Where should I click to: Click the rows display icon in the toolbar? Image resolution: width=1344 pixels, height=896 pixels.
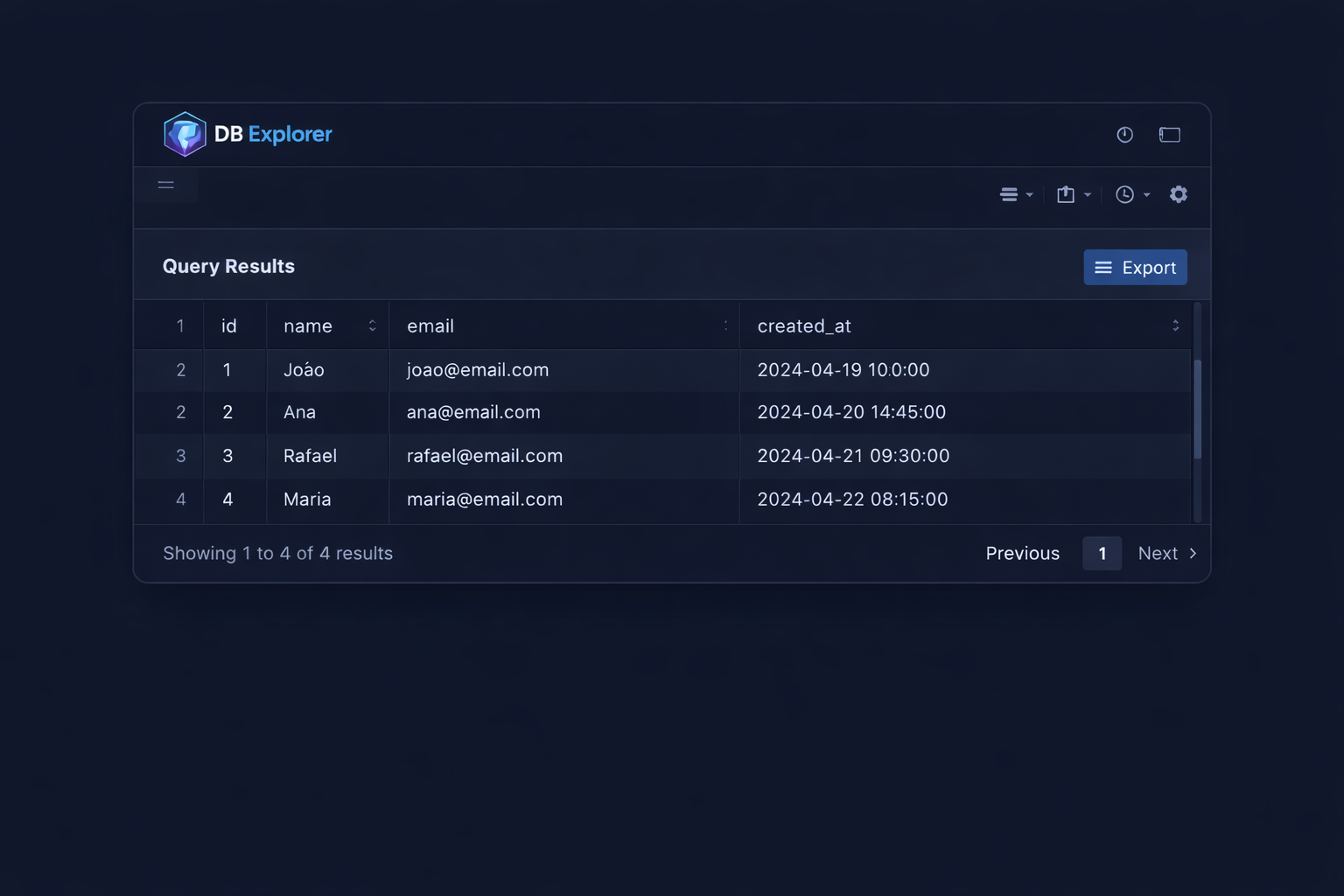click(1010, 194)
